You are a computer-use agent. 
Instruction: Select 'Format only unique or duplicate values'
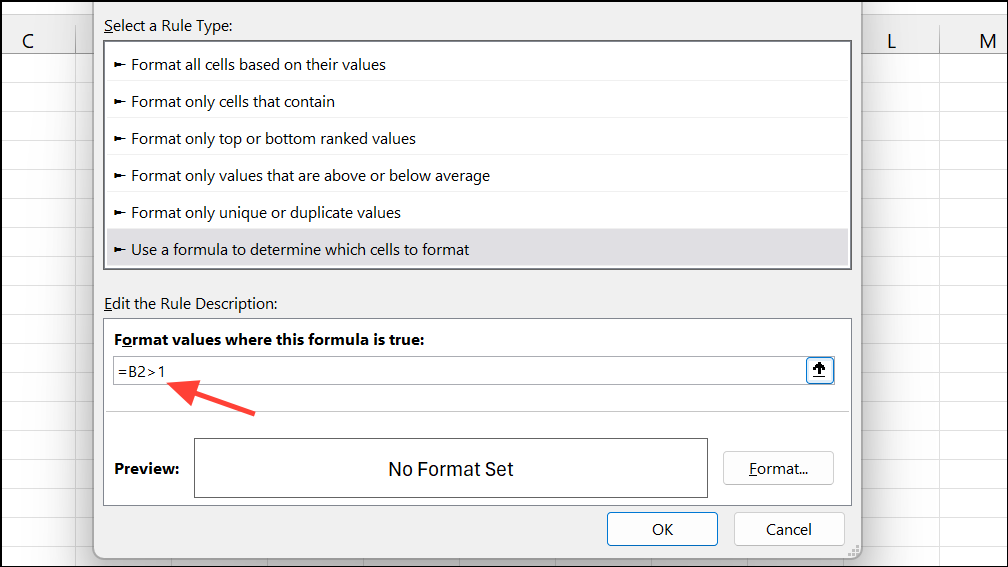[266, 212]
